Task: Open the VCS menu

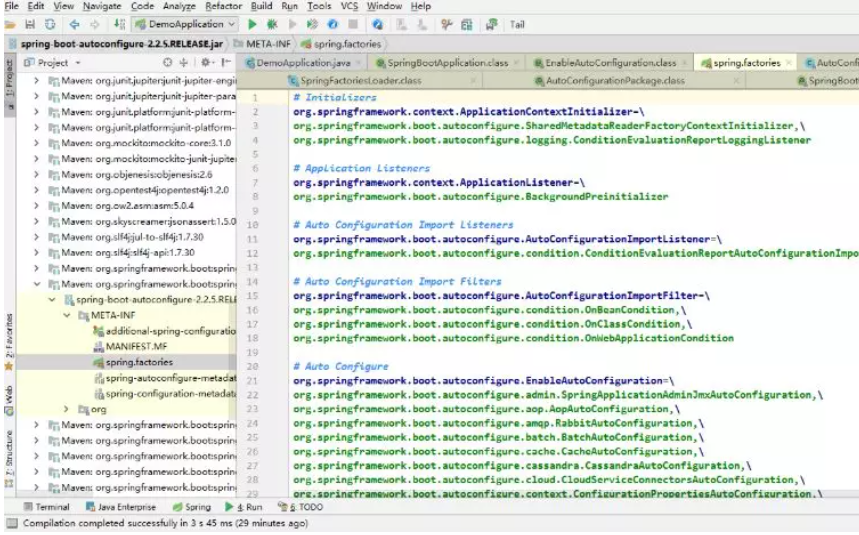Action: click(x=349, y=6)
